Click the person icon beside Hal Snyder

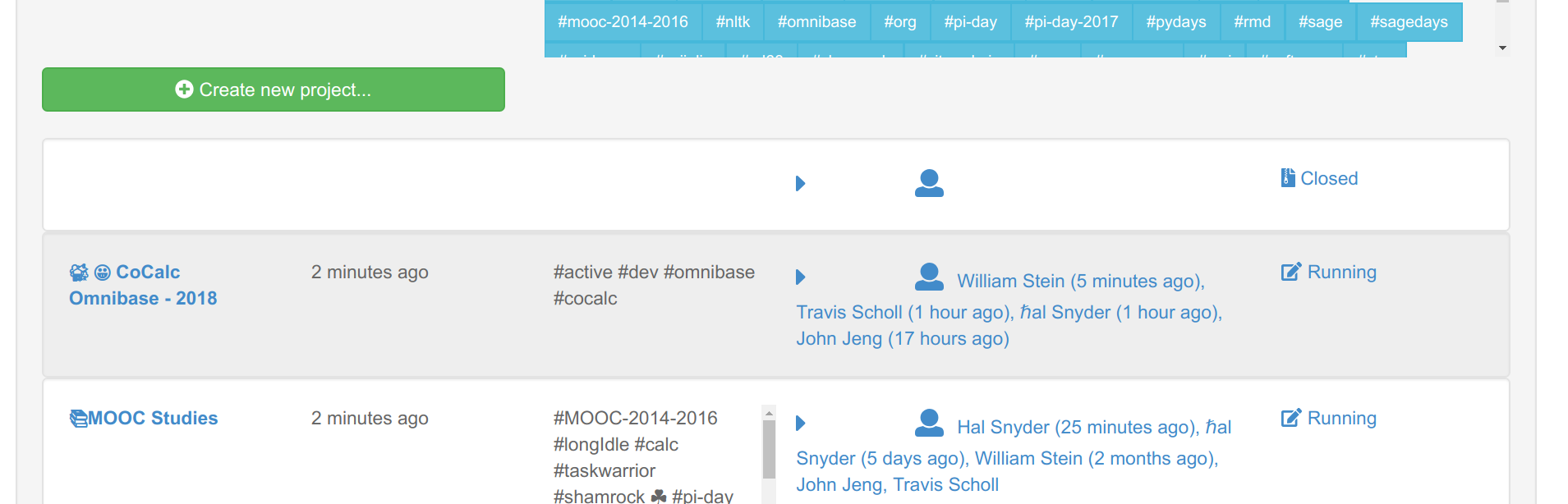(928, 423)
